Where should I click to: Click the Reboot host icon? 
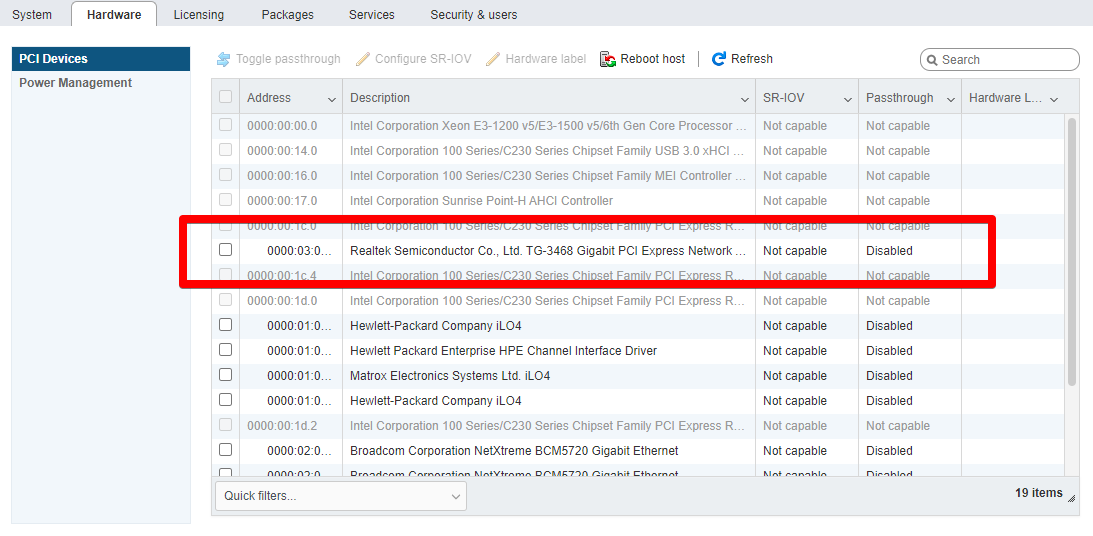pyautogui.click(x=608, y=59)
